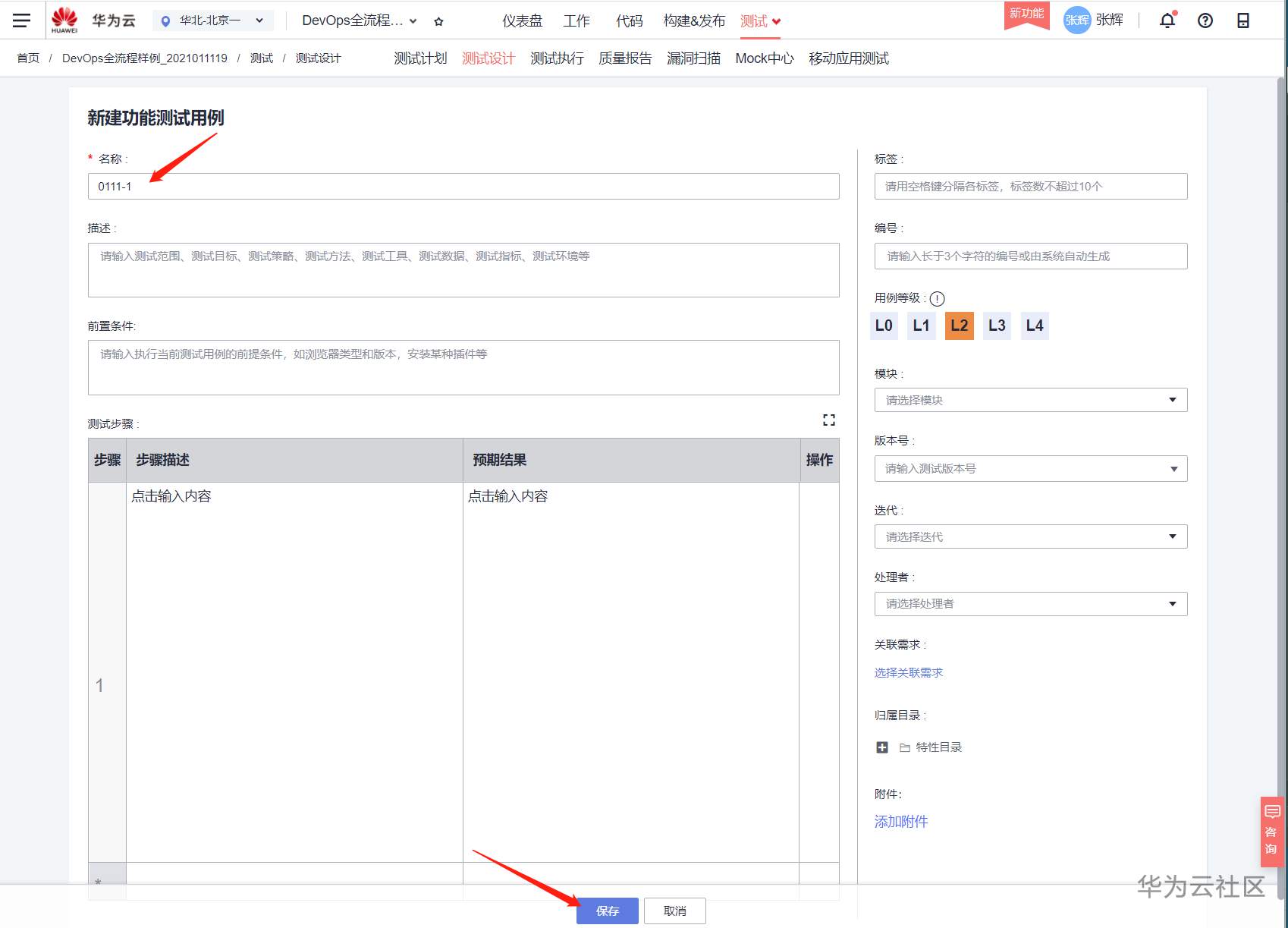Open the 构建&发布 menu
This screenshot has height=928, width=1288.
pos(694,21)
